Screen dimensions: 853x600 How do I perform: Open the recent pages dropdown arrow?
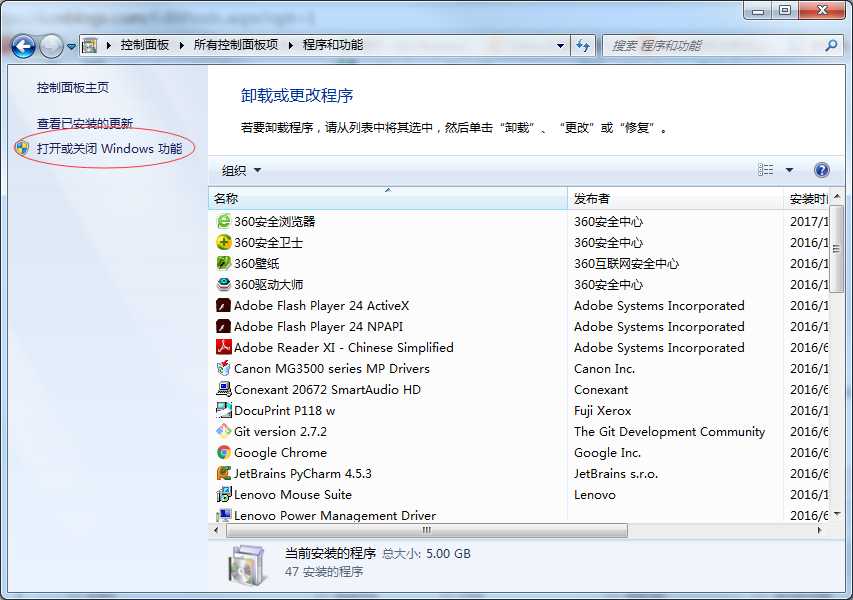71,47
